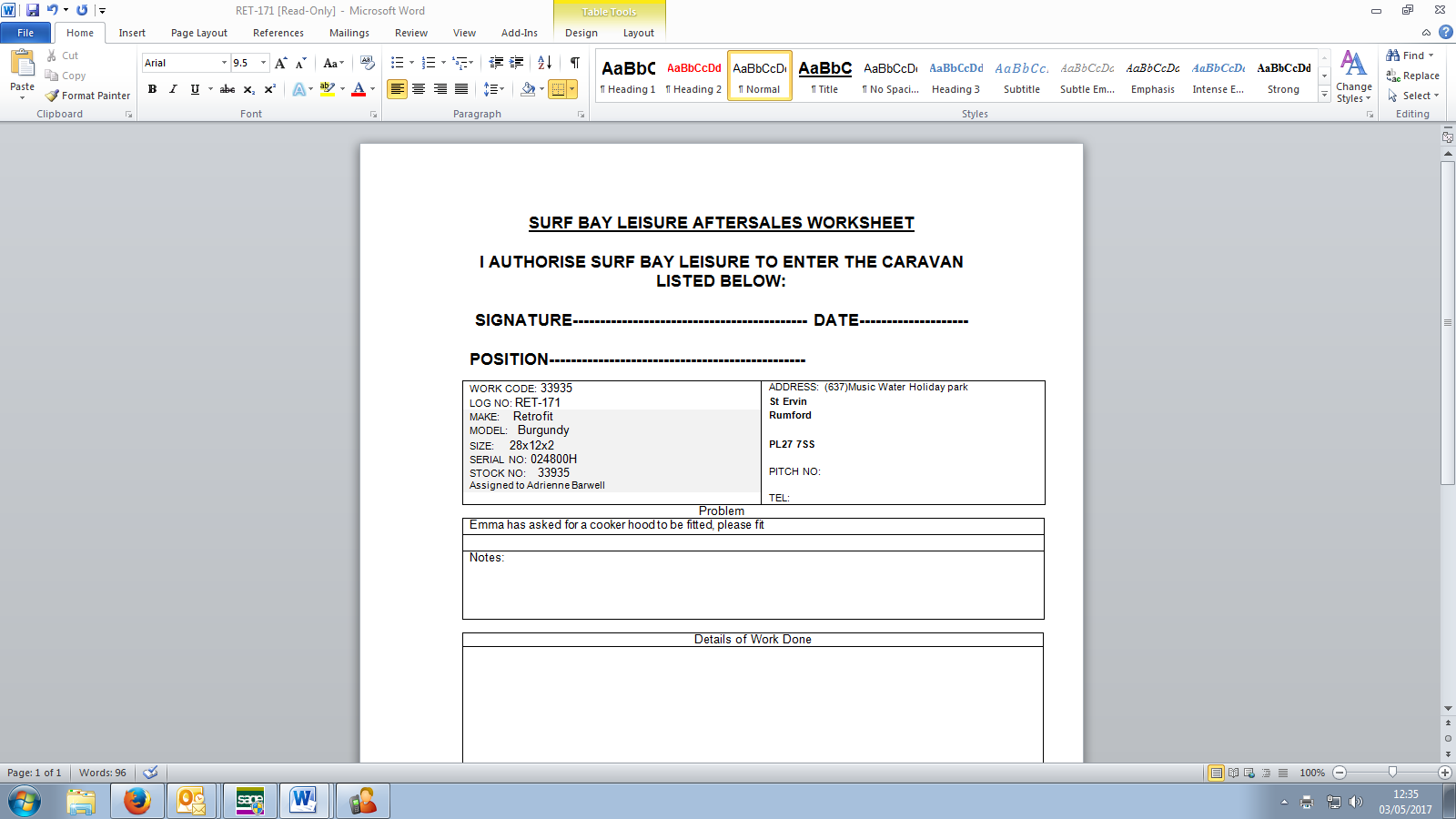Click the Replace button
This screenshot has width=1456, height=819.
1413,76
